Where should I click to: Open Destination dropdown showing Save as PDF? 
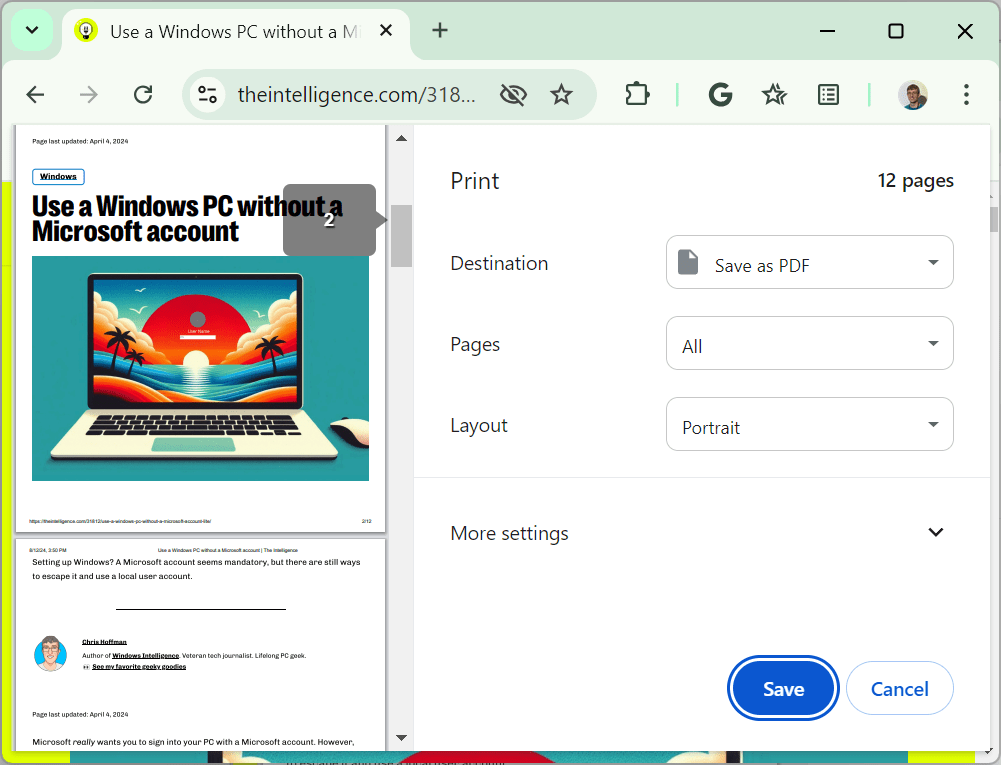(809, 262)
